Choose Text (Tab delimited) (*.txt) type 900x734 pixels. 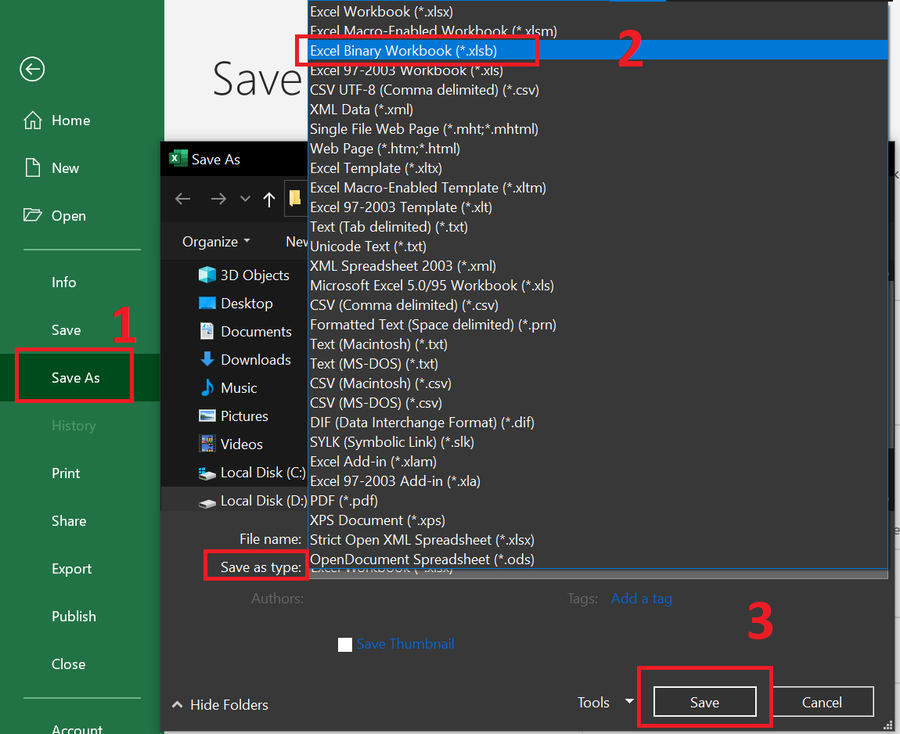click(598, 227)
